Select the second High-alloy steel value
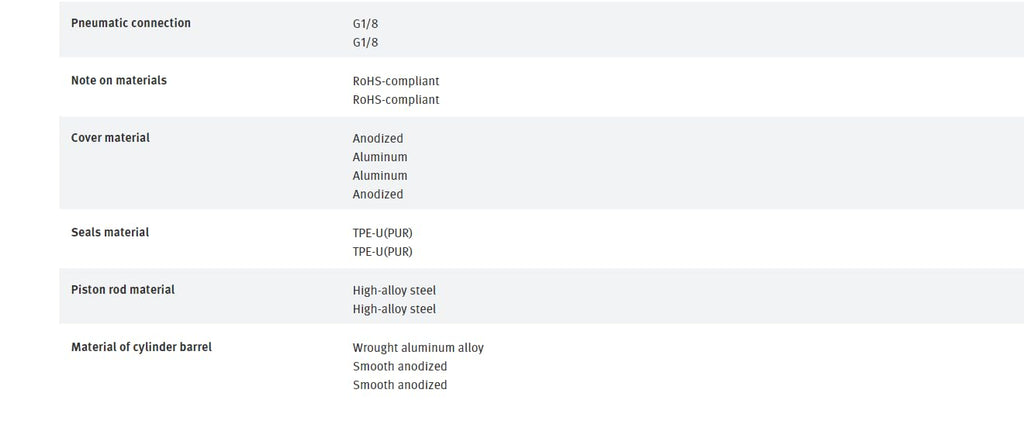The width and height of the screenshot is (1024, 424). (394, 309)
